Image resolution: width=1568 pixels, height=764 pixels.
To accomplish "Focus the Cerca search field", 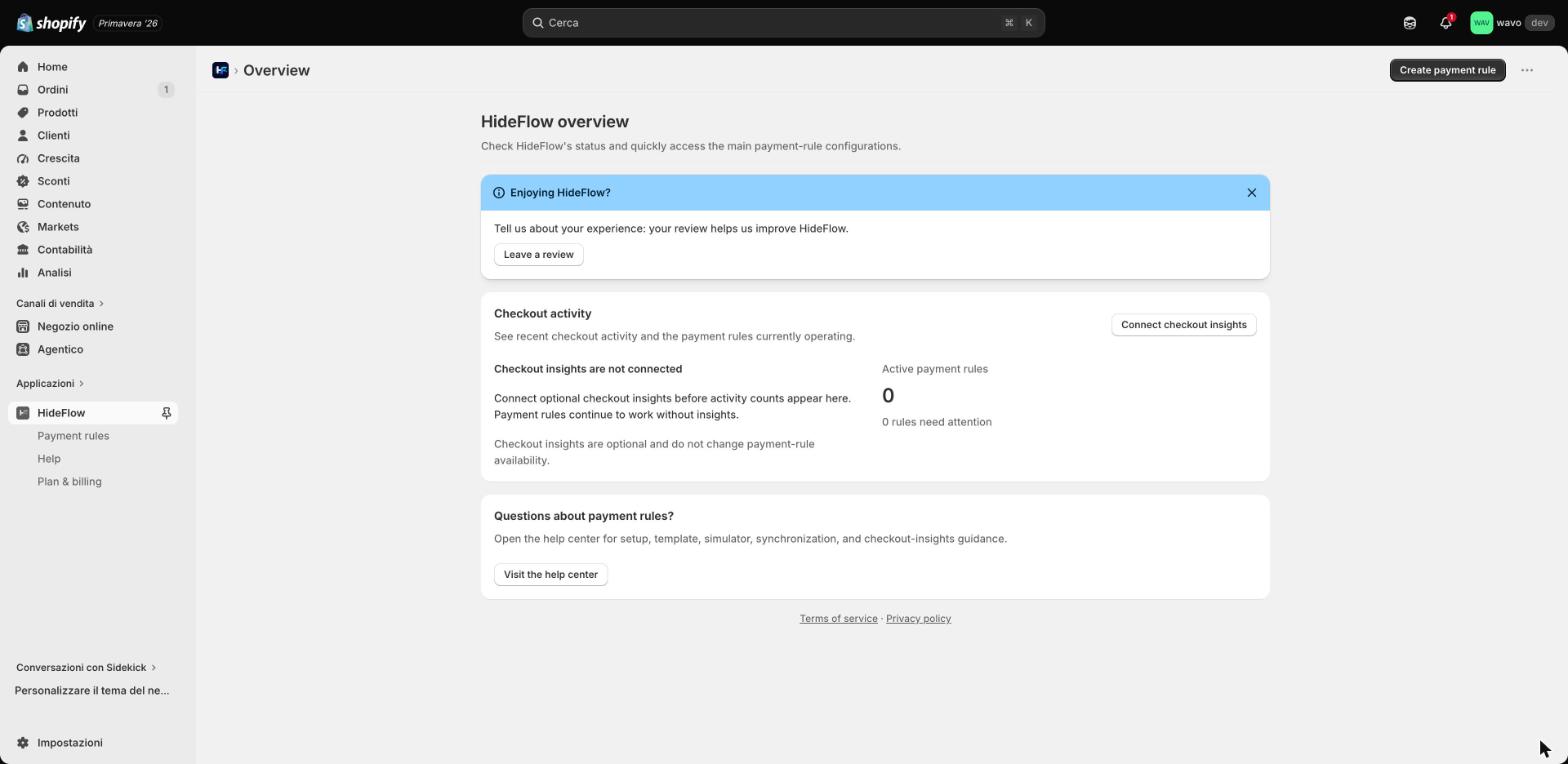I will (x=783, y=23).
